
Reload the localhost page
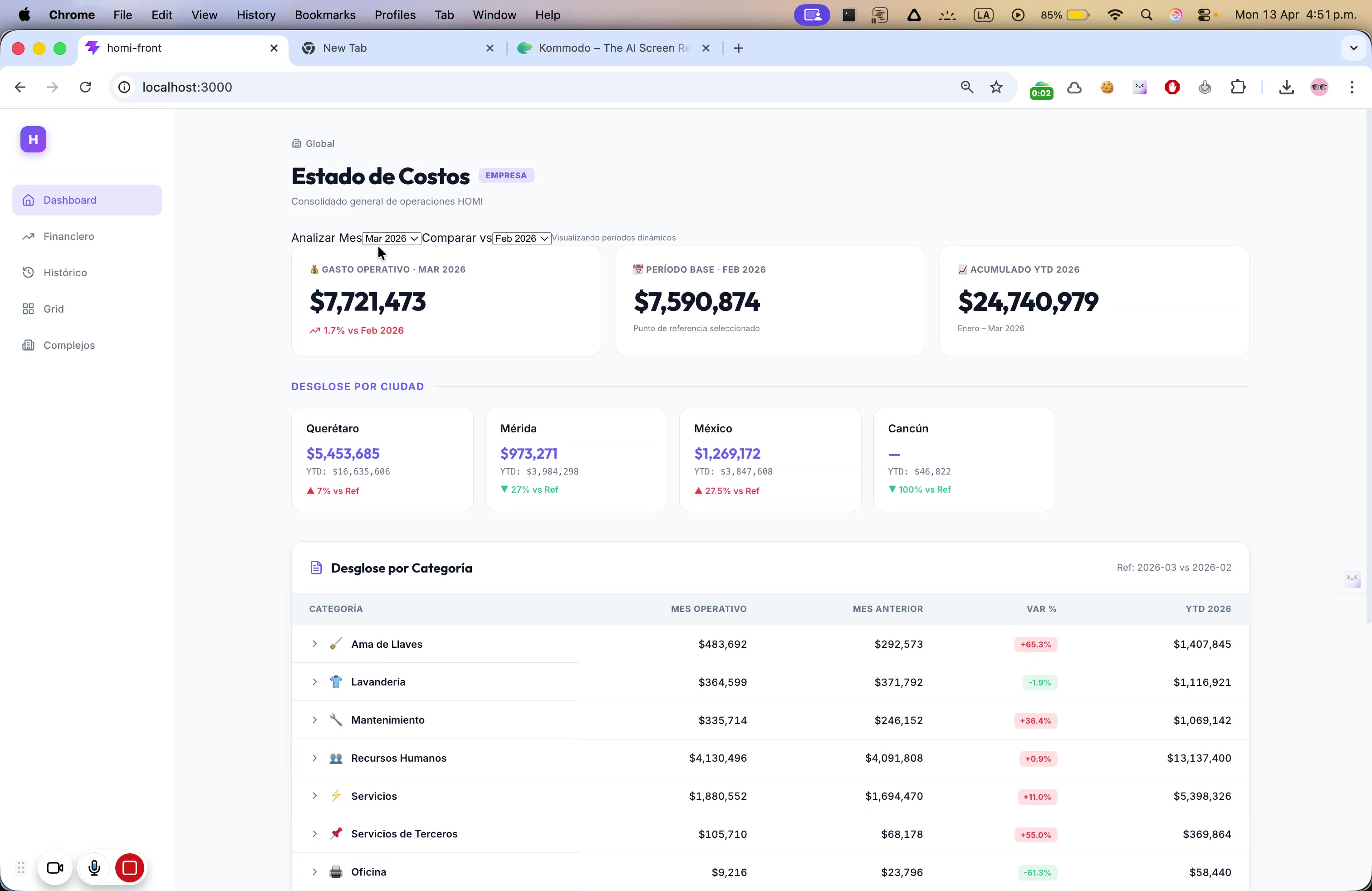(x=85, y=87)
